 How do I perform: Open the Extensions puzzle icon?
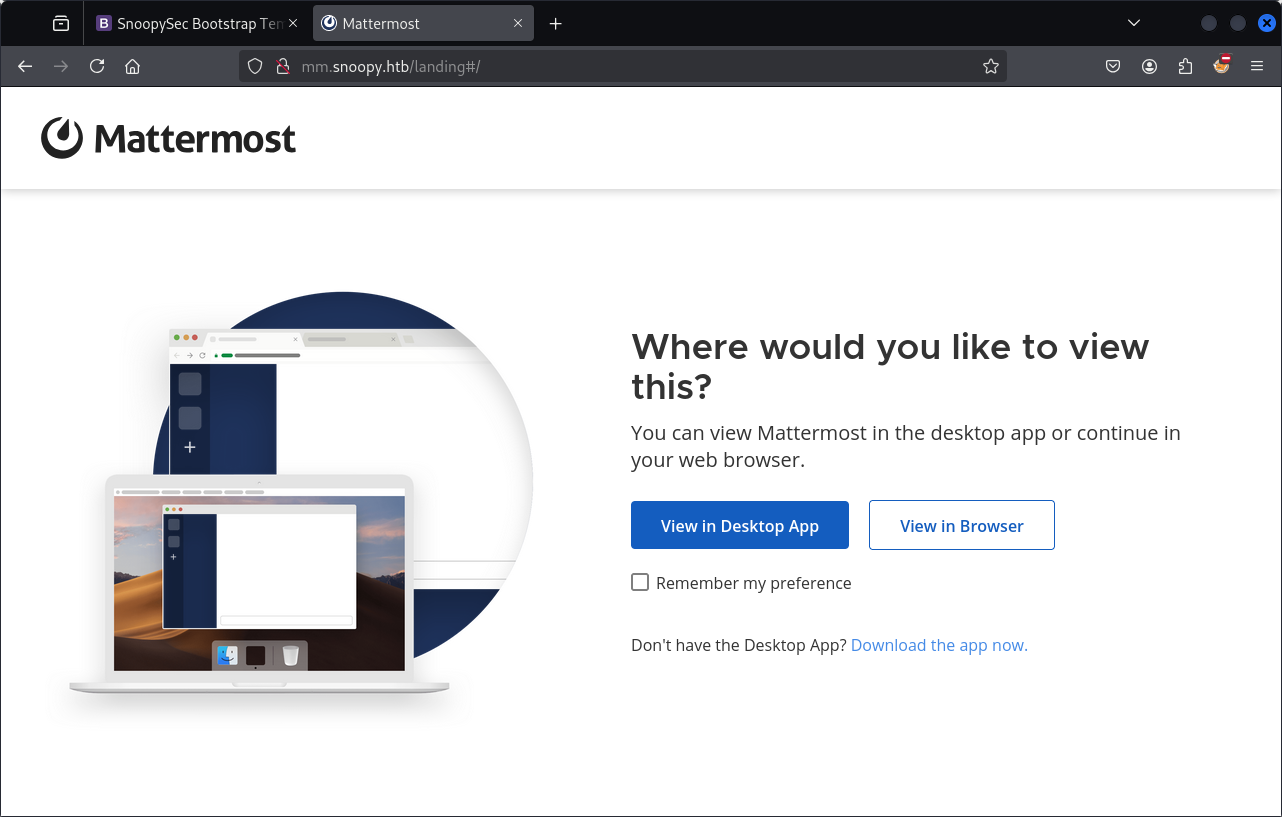(x=1185, y=66)
